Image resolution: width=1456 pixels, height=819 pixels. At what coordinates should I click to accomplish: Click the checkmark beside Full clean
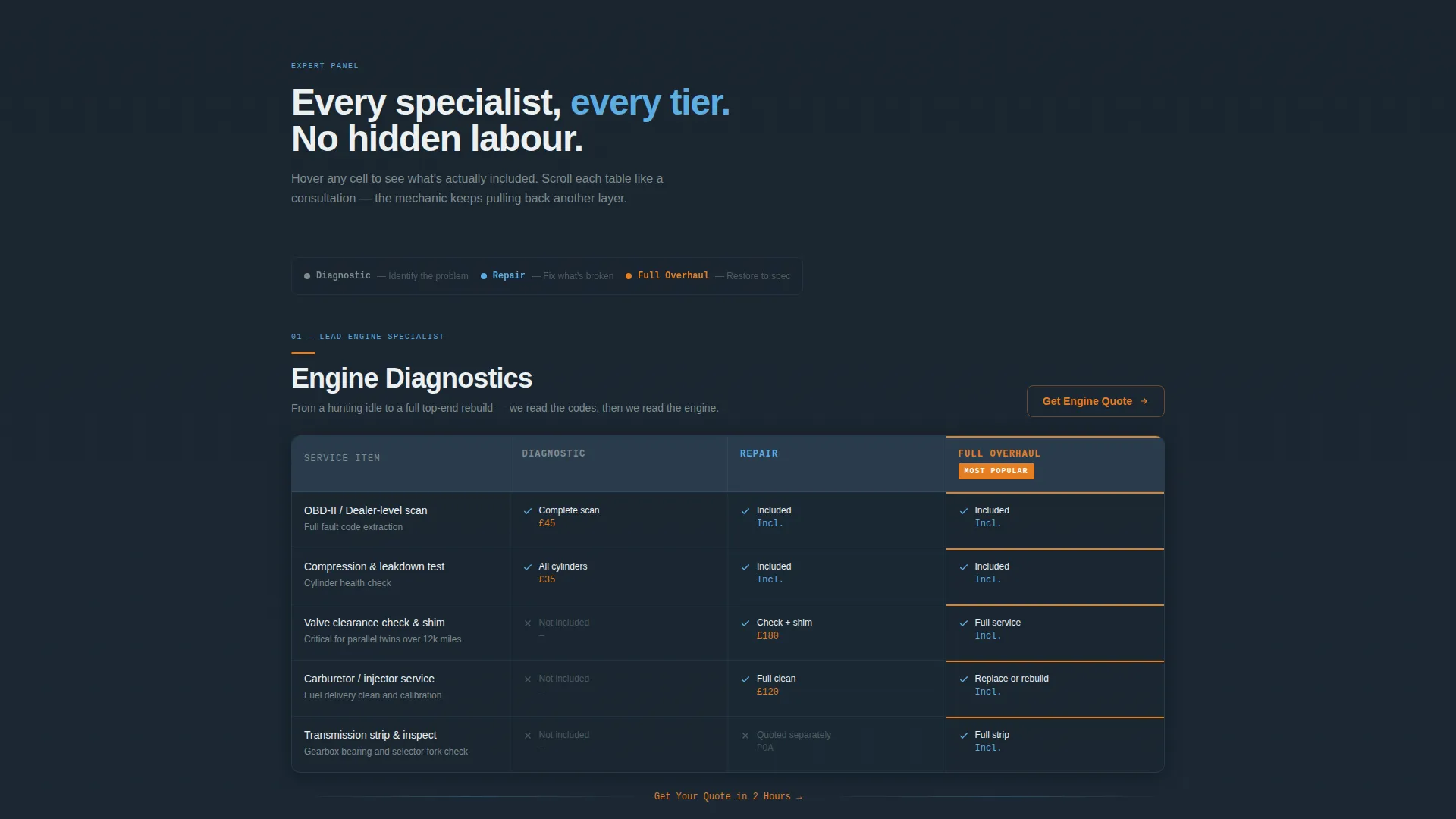745,679
